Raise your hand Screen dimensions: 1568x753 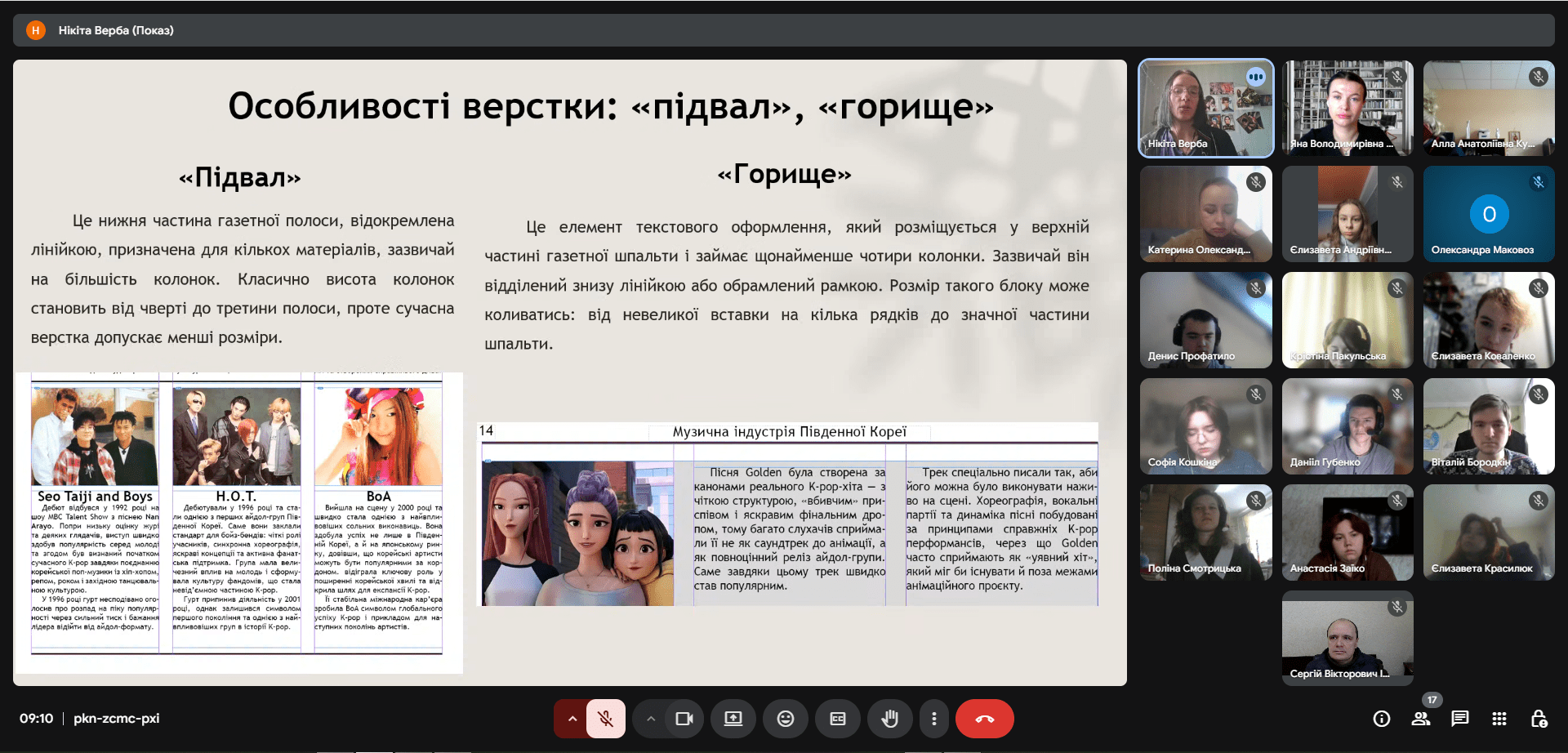click(889, 719)
